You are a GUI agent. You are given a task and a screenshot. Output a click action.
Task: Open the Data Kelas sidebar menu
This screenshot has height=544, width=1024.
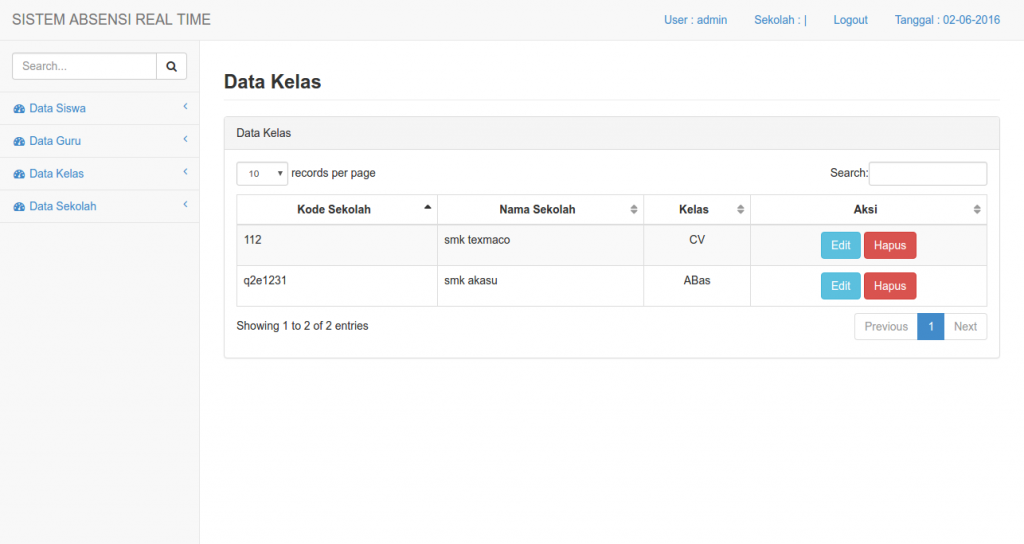click(57, 174)
